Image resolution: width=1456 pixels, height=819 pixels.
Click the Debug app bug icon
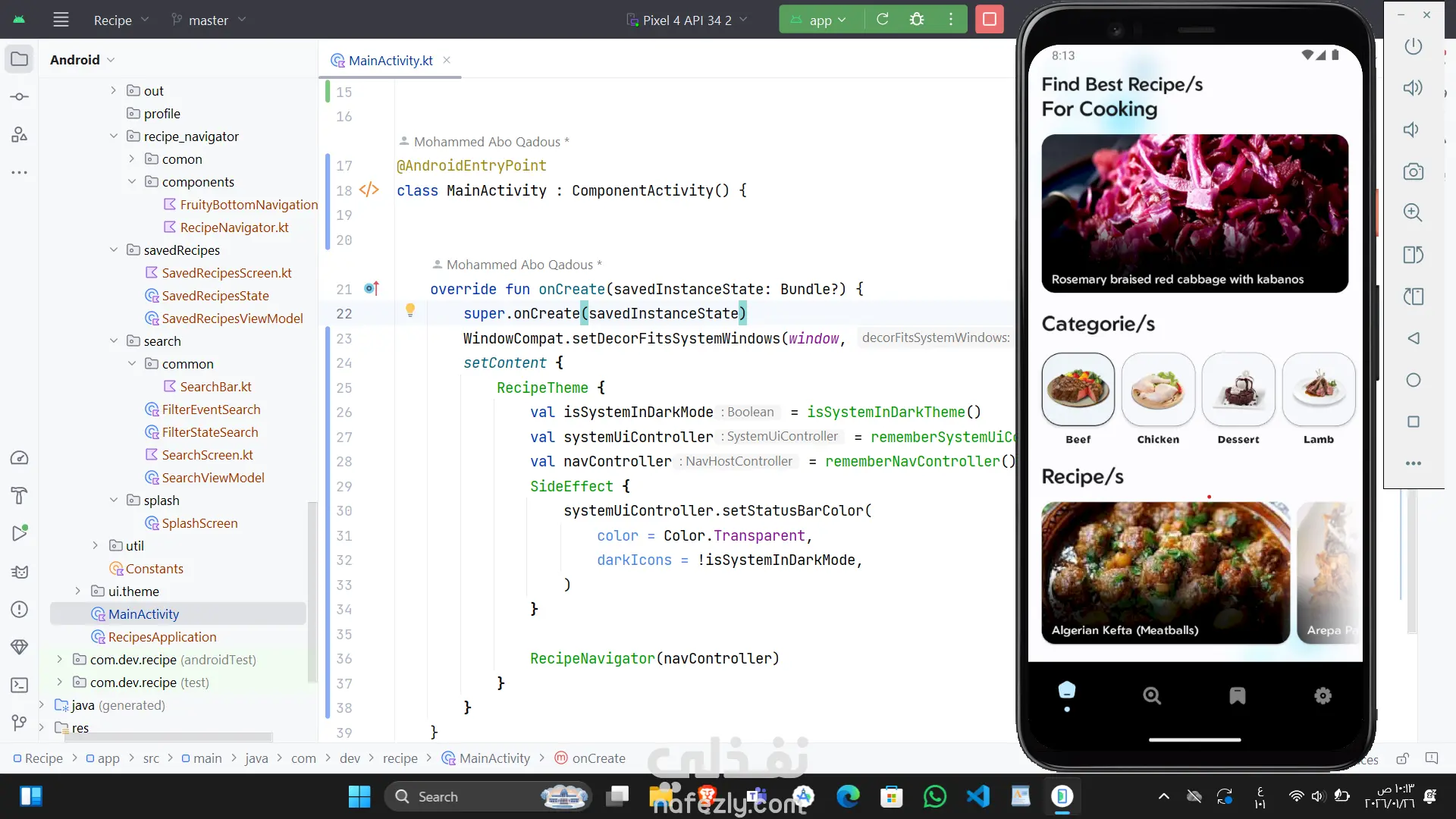point(917,20)
